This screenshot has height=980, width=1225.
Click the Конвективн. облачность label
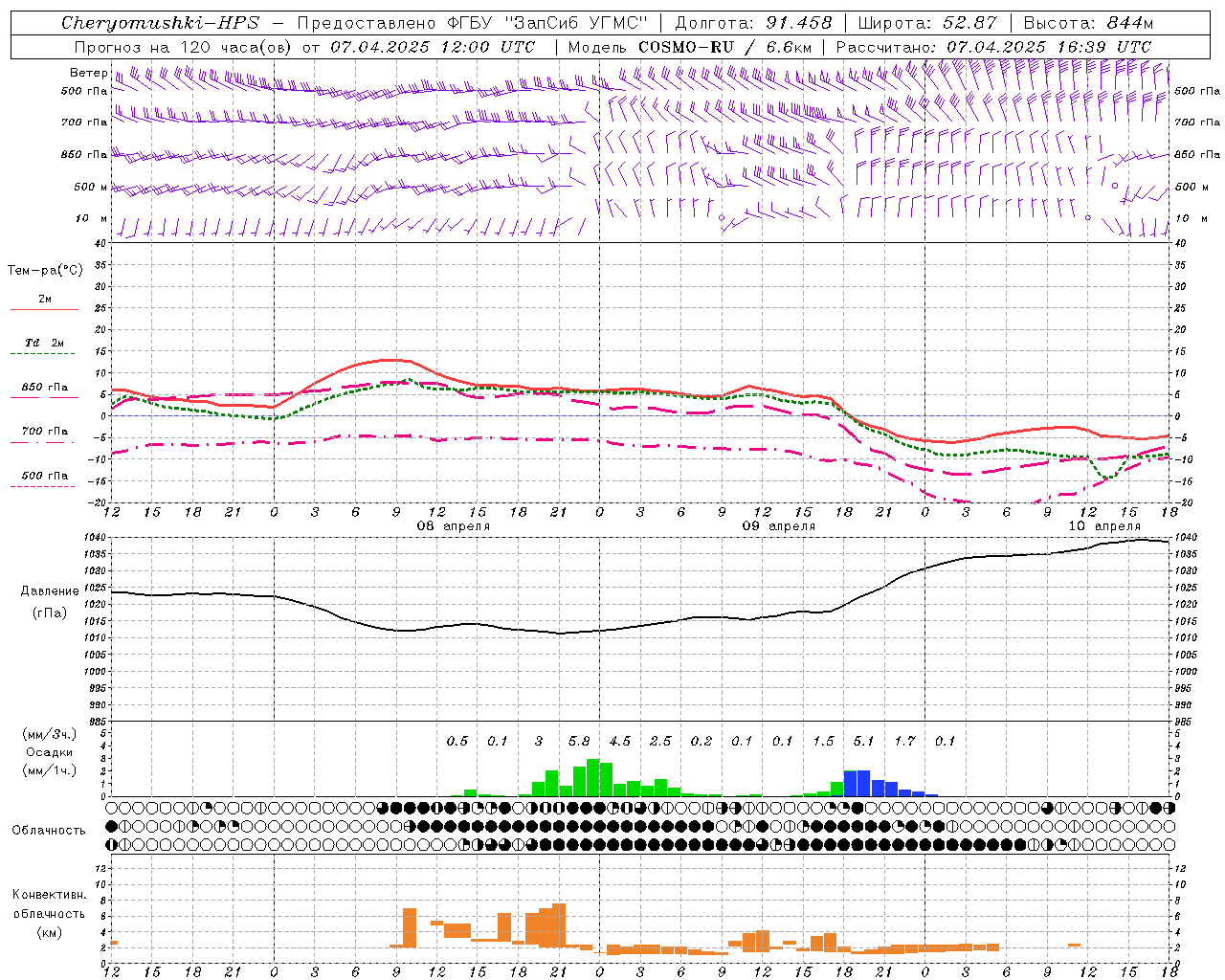(x=49, y=904)
